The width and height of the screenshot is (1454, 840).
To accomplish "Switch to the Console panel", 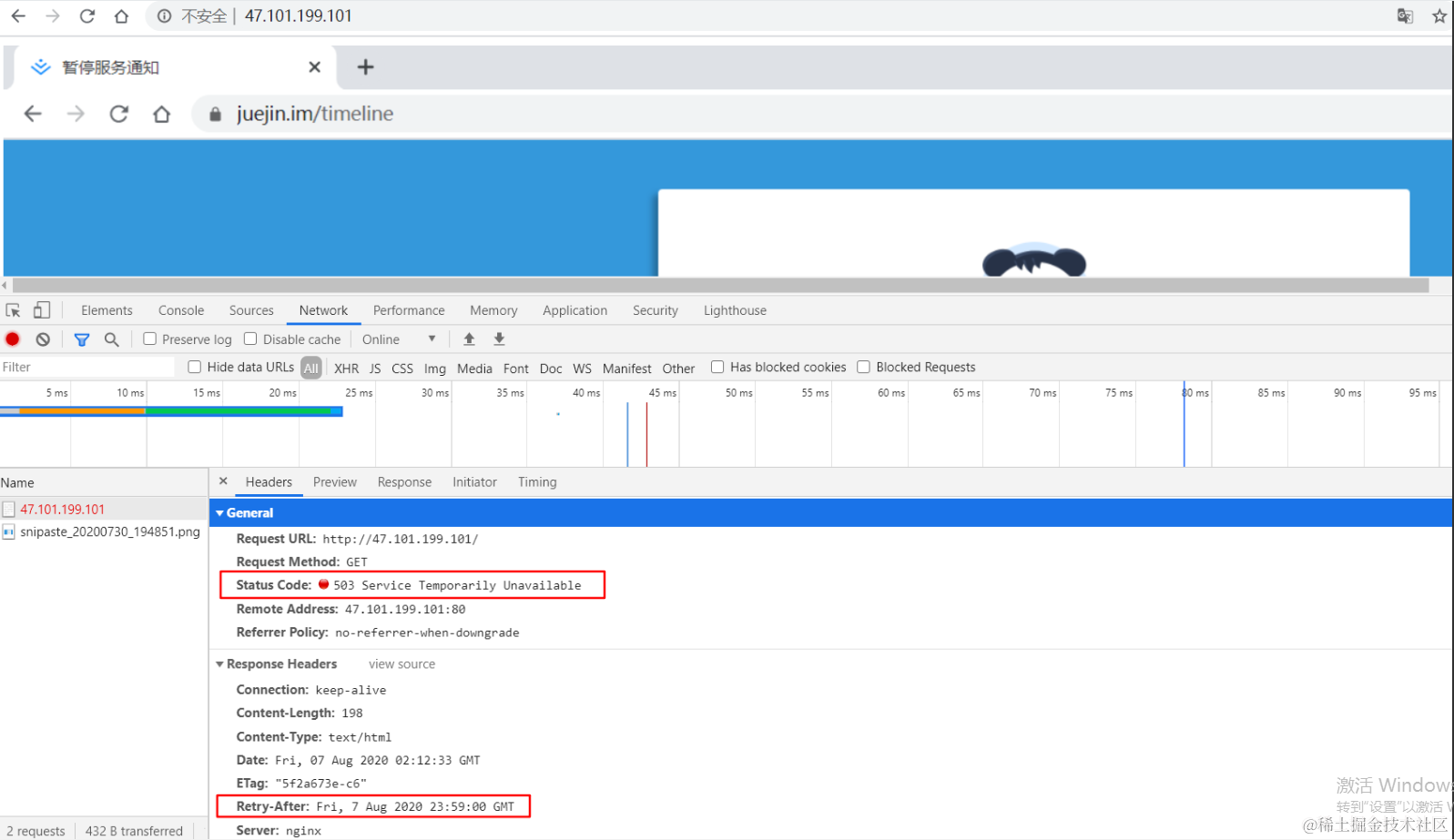I will pyautogui.click(x=181, y=310).
